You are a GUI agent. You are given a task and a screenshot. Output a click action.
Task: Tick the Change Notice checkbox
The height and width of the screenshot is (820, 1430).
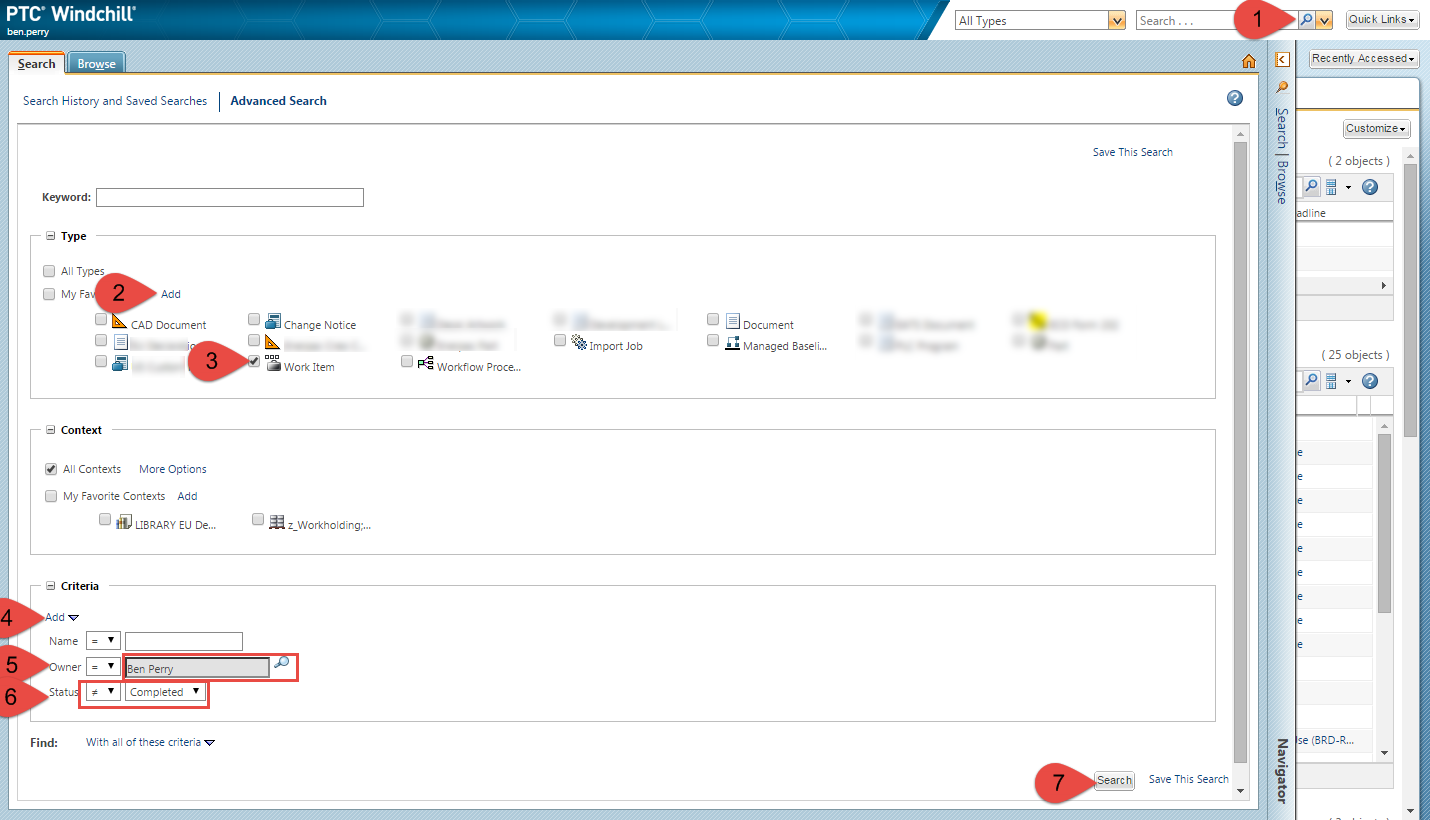254,320
